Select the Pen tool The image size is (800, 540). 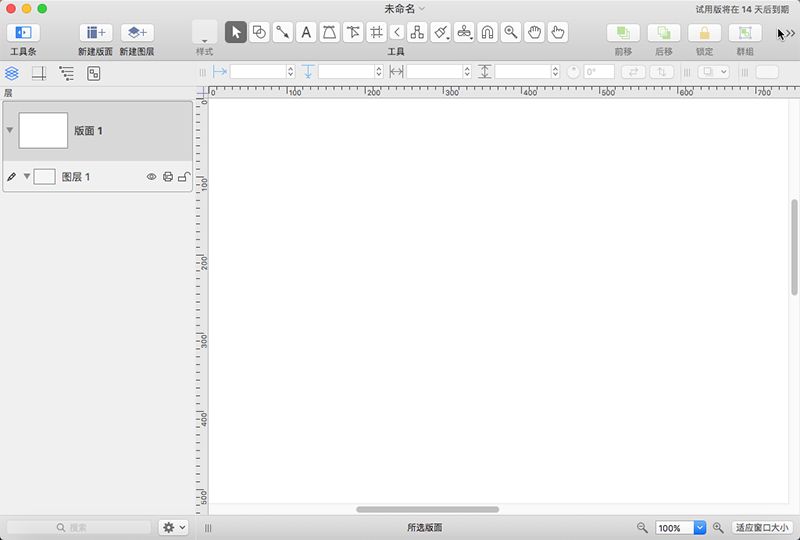click(330, 32)
